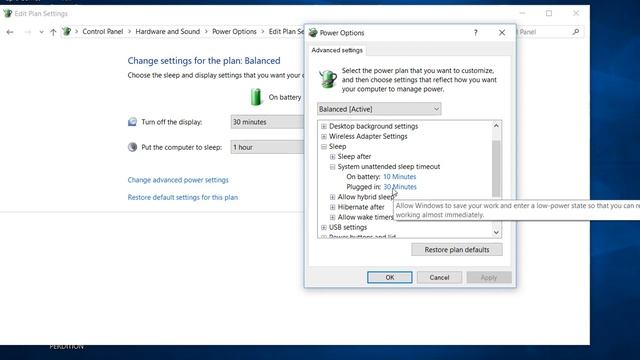Open the Turn off display 30 minutes dropdown

coord(267,122)
